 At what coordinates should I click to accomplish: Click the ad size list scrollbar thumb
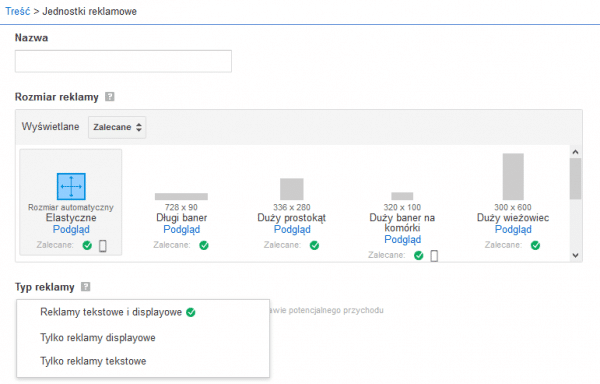click(575, 179)
